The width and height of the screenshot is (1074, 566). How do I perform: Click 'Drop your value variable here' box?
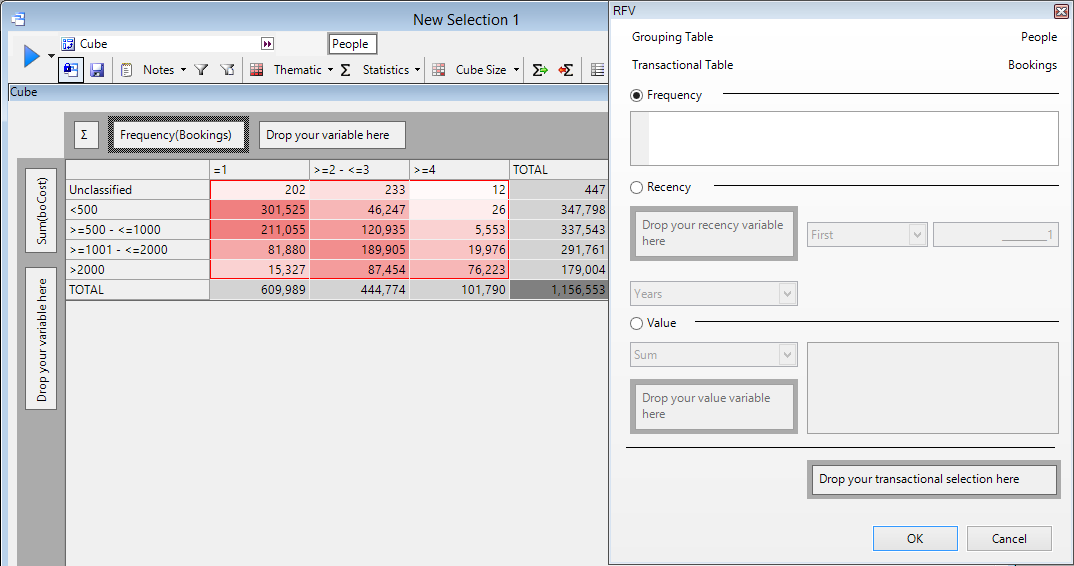click(714, 406)
